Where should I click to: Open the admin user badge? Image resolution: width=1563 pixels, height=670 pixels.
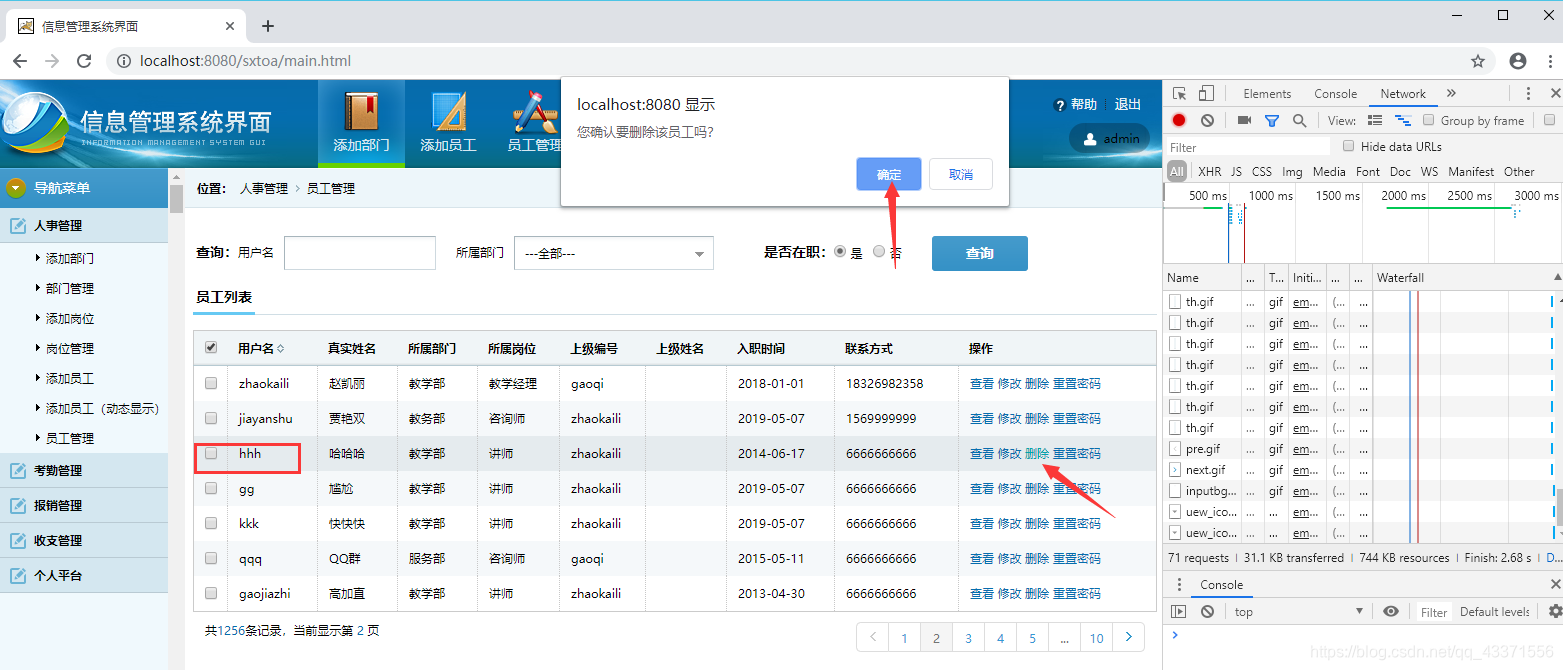tap(1109, 138)
